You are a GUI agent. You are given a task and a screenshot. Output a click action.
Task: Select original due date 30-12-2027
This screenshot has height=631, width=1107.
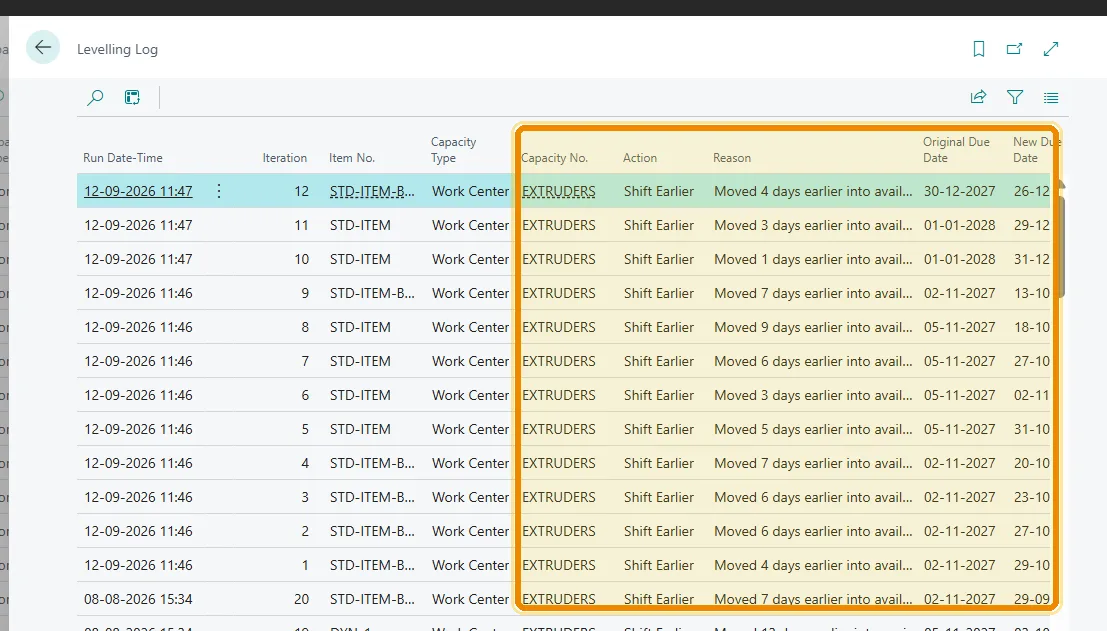click(x=959, y=191)
